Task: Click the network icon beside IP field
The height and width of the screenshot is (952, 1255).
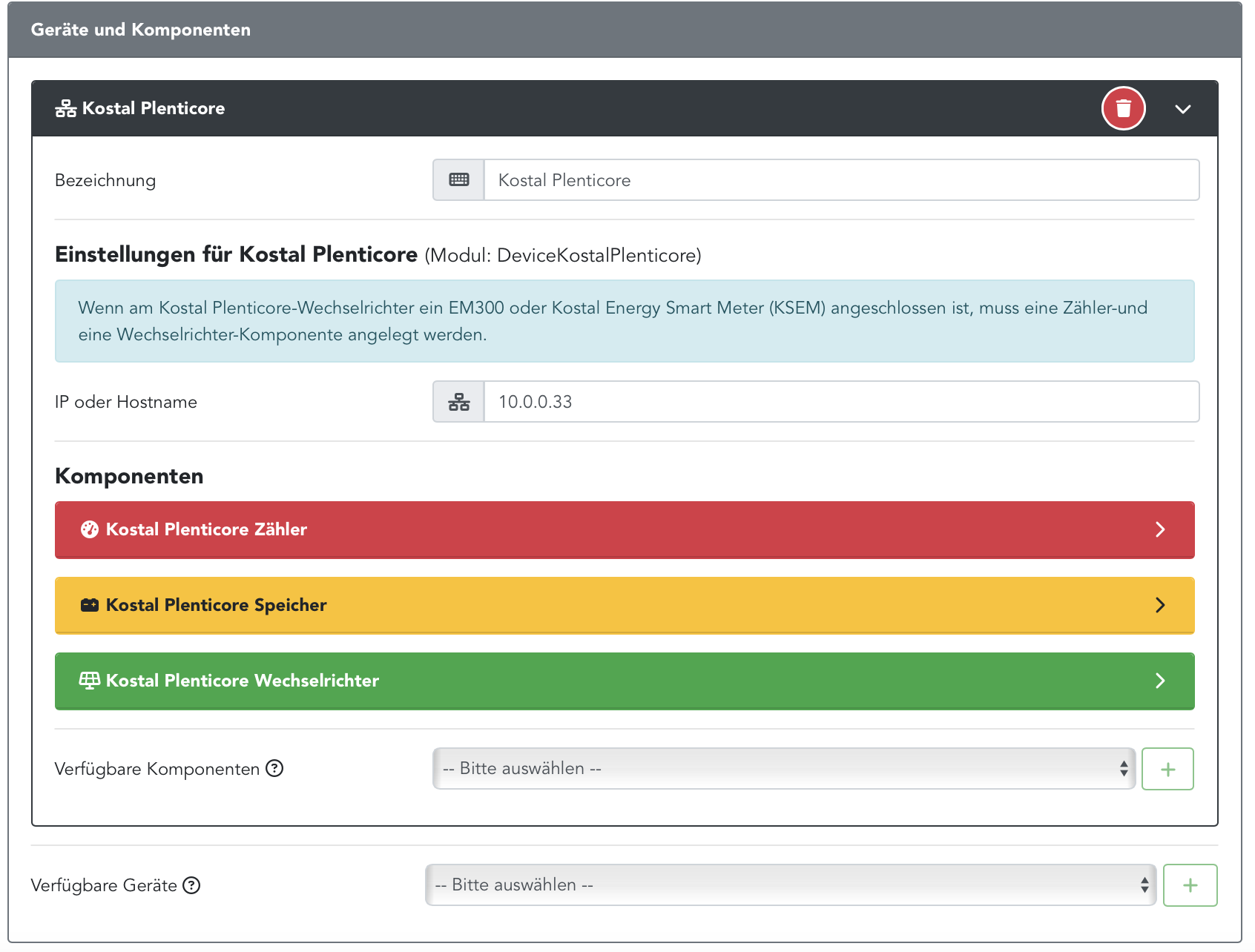Action: (x=458, y=402)
